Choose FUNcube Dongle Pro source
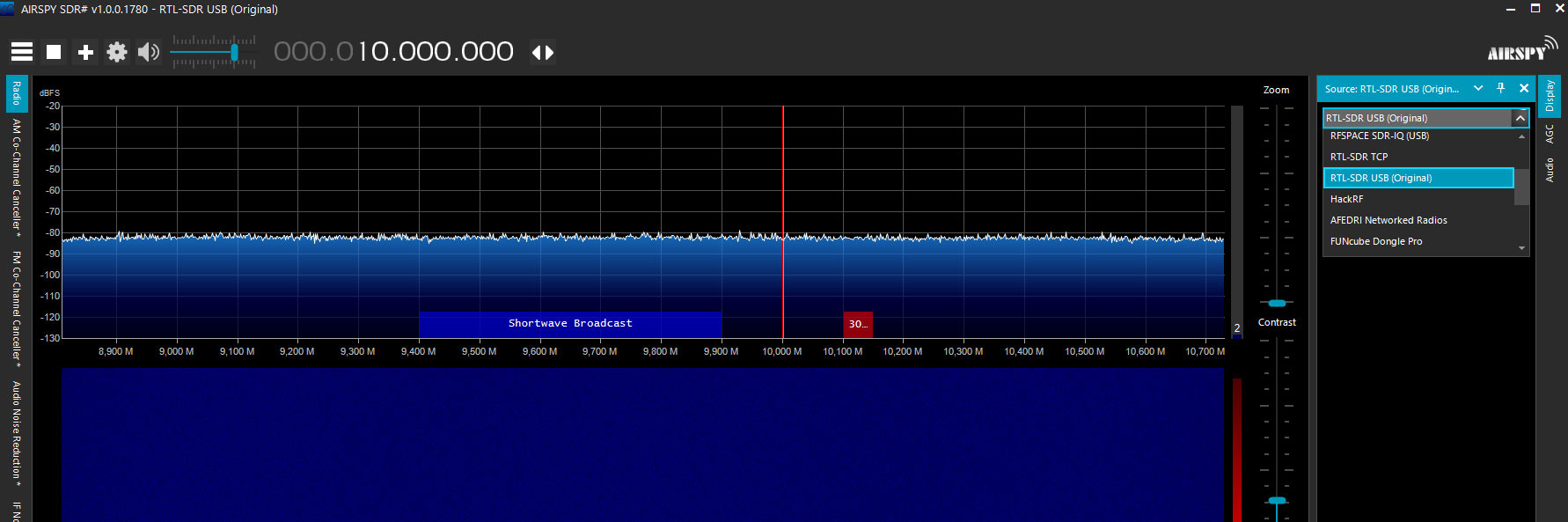Image resolution: width=1568 pixels, height=522 pixels. click(x=1418, y=241)
